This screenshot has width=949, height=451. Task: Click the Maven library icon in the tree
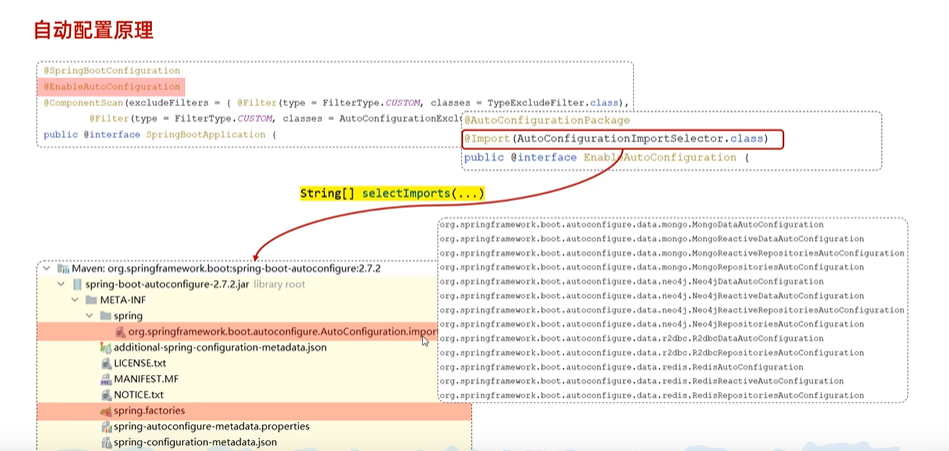click(63, 268)
